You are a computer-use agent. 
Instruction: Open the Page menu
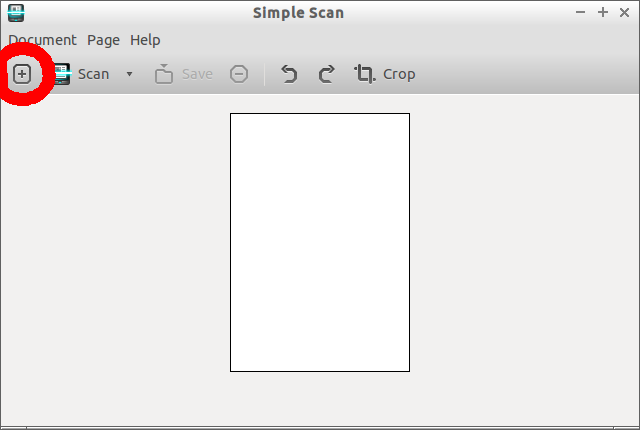(x=103, y=40)
